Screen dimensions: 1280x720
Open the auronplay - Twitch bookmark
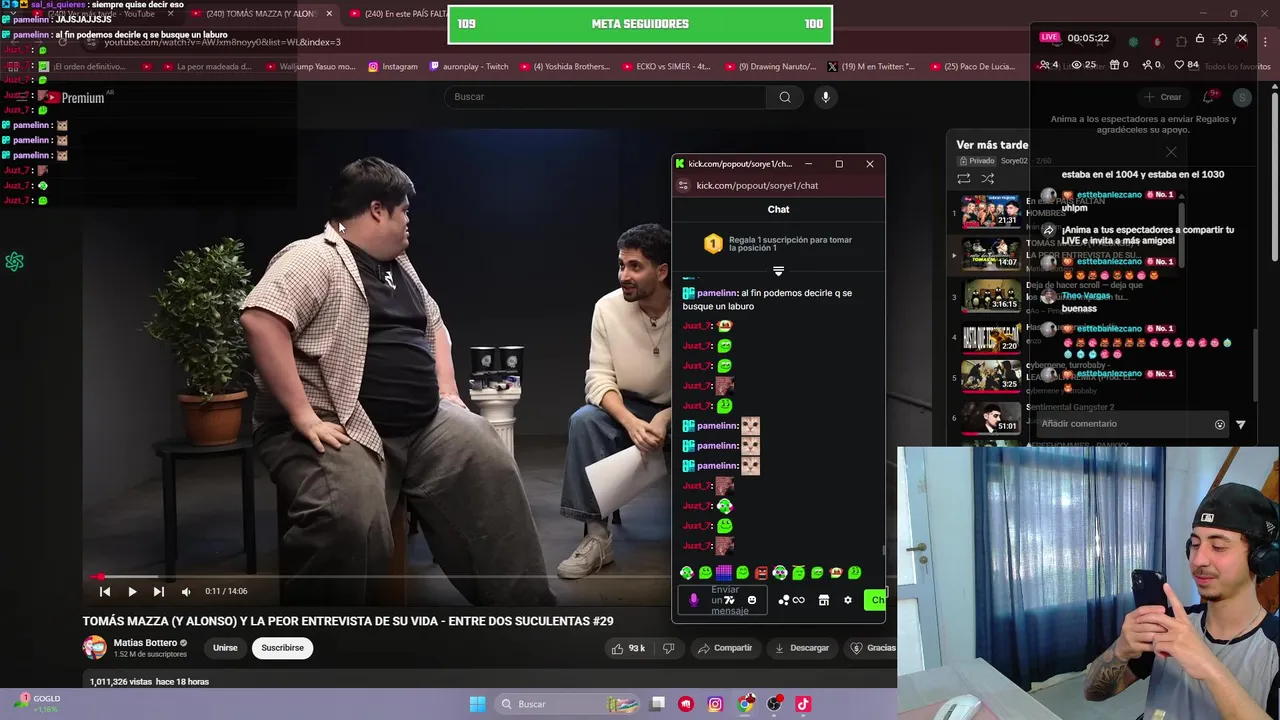click(x=469, y=67)
